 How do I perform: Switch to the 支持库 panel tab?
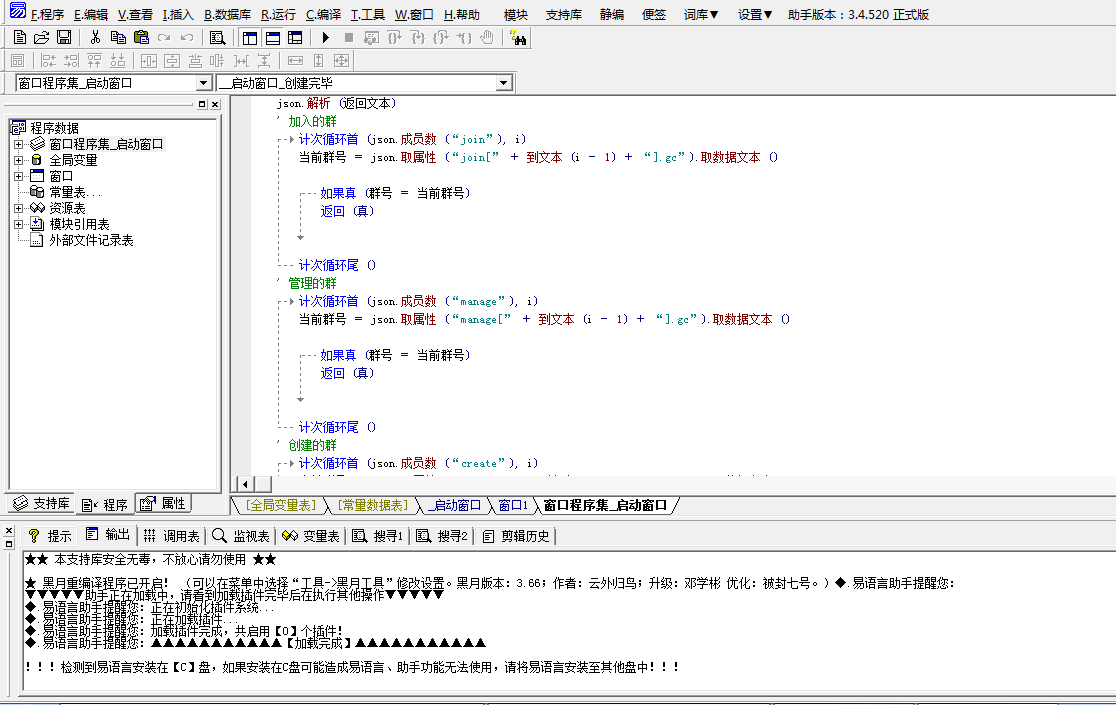(41, 504)
